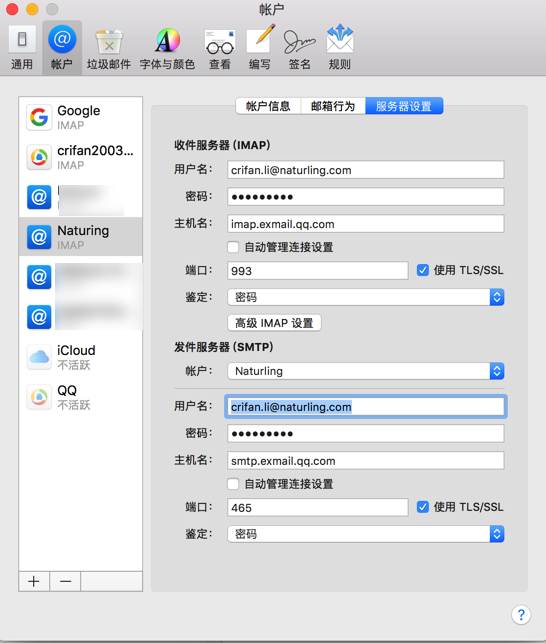Viewport: 546px width, 643px height.
Task: Click IMAP 密码 password field
Action: pos(366,197)
